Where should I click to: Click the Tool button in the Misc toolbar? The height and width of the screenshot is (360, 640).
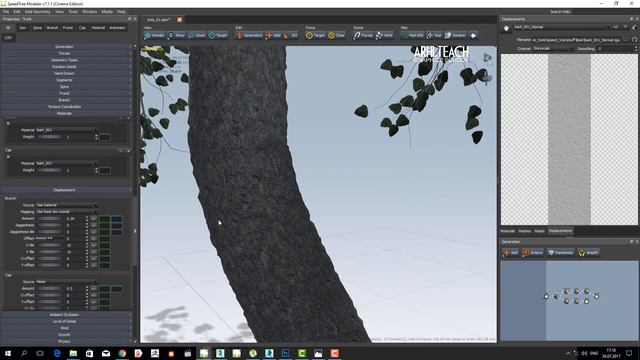click(434, 36)
